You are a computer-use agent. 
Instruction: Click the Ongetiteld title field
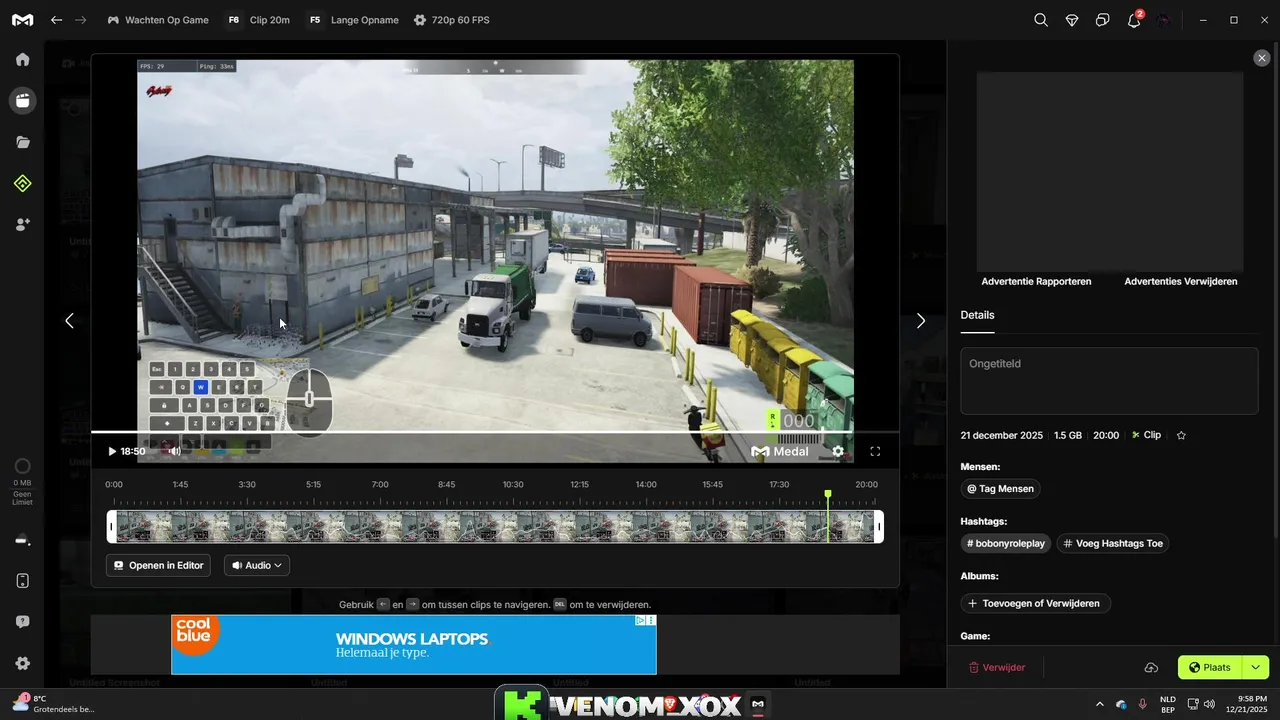pyautogui.click(x=1109, y=381)
